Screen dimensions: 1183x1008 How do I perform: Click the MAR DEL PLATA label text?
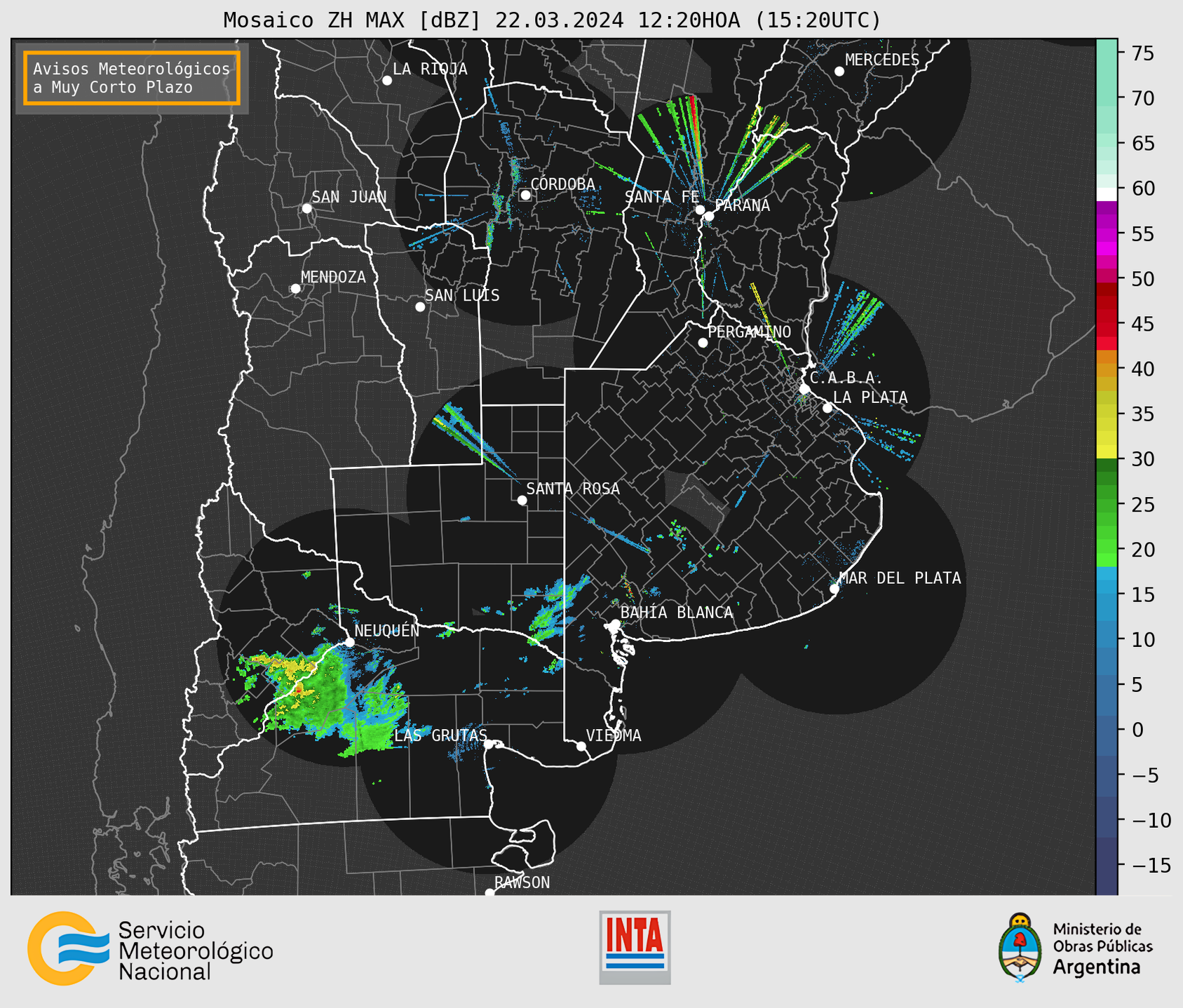click(900, 578)
